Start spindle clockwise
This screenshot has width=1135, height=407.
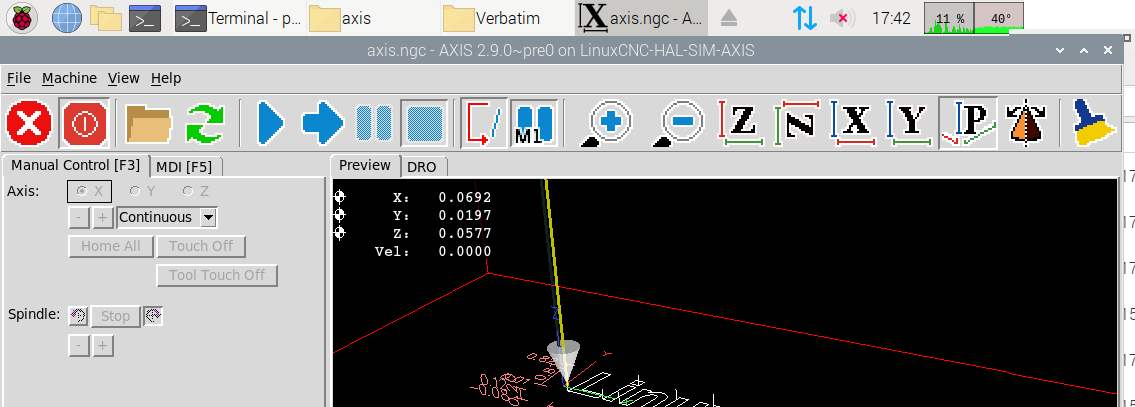(x=153, y=316)
